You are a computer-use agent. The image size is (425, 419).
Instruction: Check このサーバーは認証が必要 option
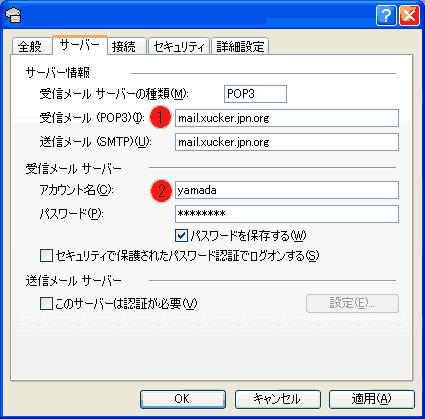[46, 304]
